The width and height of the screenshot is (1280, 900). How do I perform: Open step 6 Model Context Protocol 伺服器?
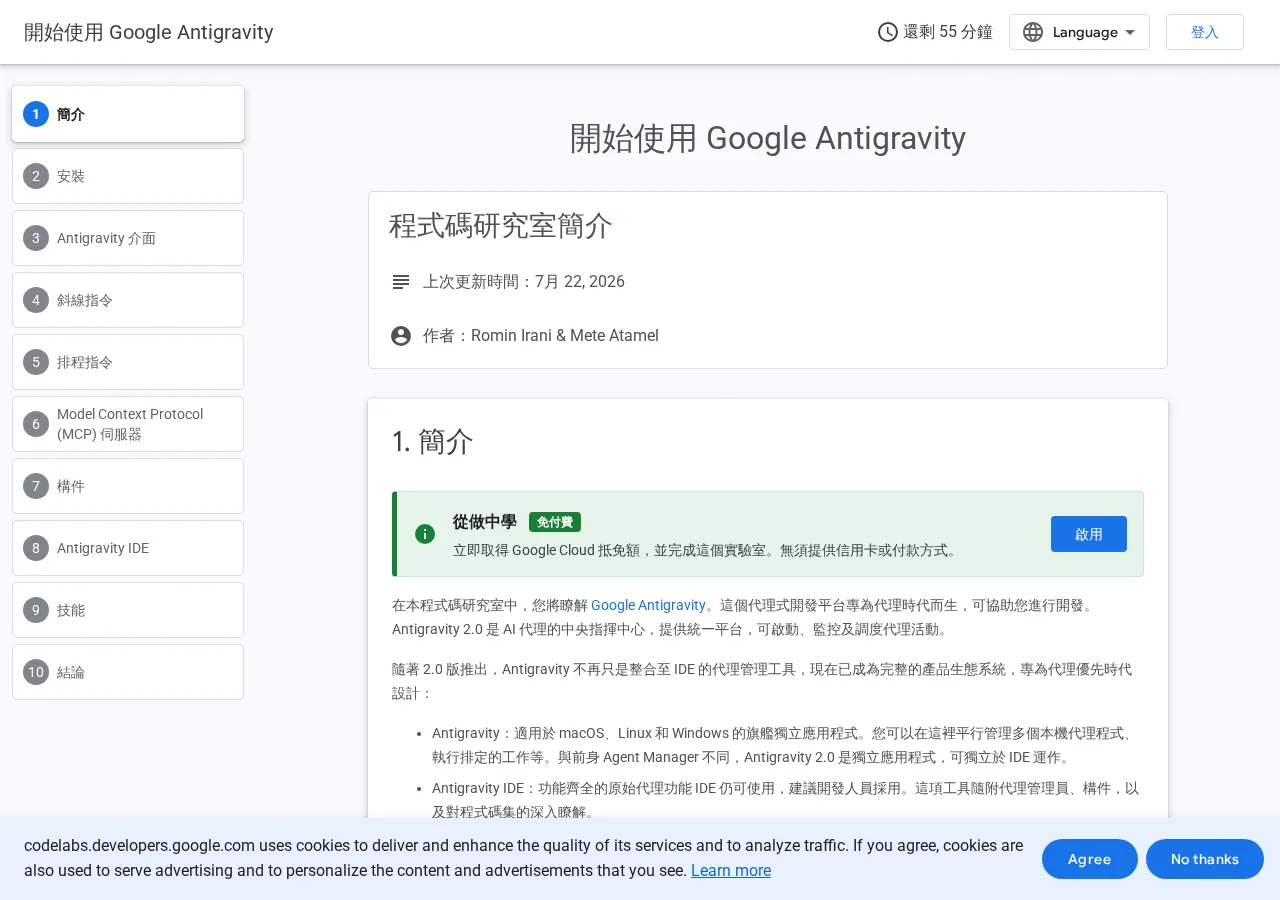pos(128,424)
